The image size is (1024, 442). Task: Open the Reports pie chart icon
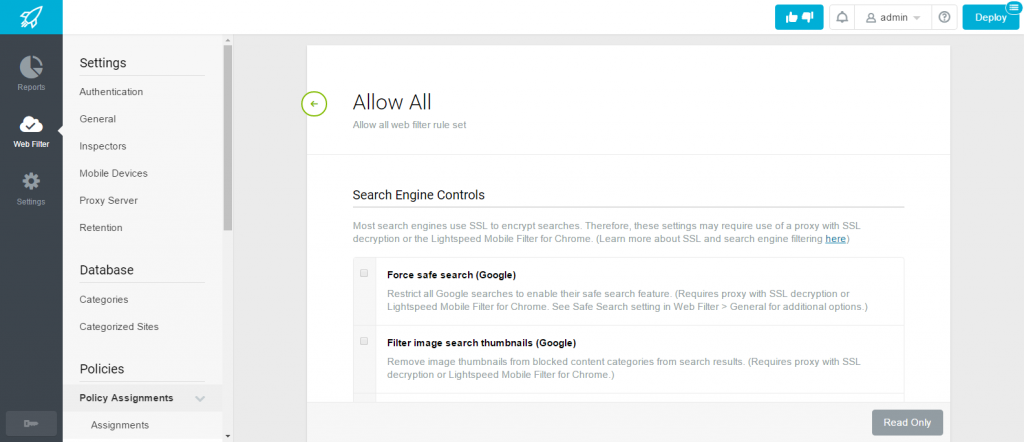31,67
